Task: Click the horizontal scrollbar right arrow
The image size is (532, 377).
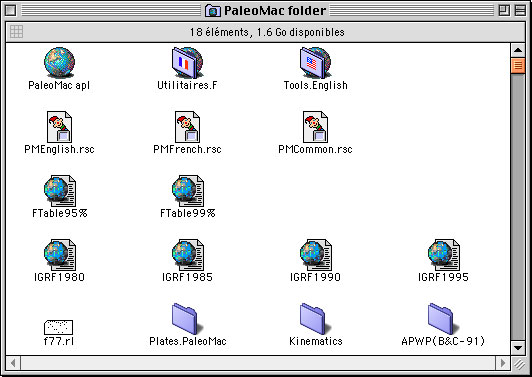Action: pos(503,363)
